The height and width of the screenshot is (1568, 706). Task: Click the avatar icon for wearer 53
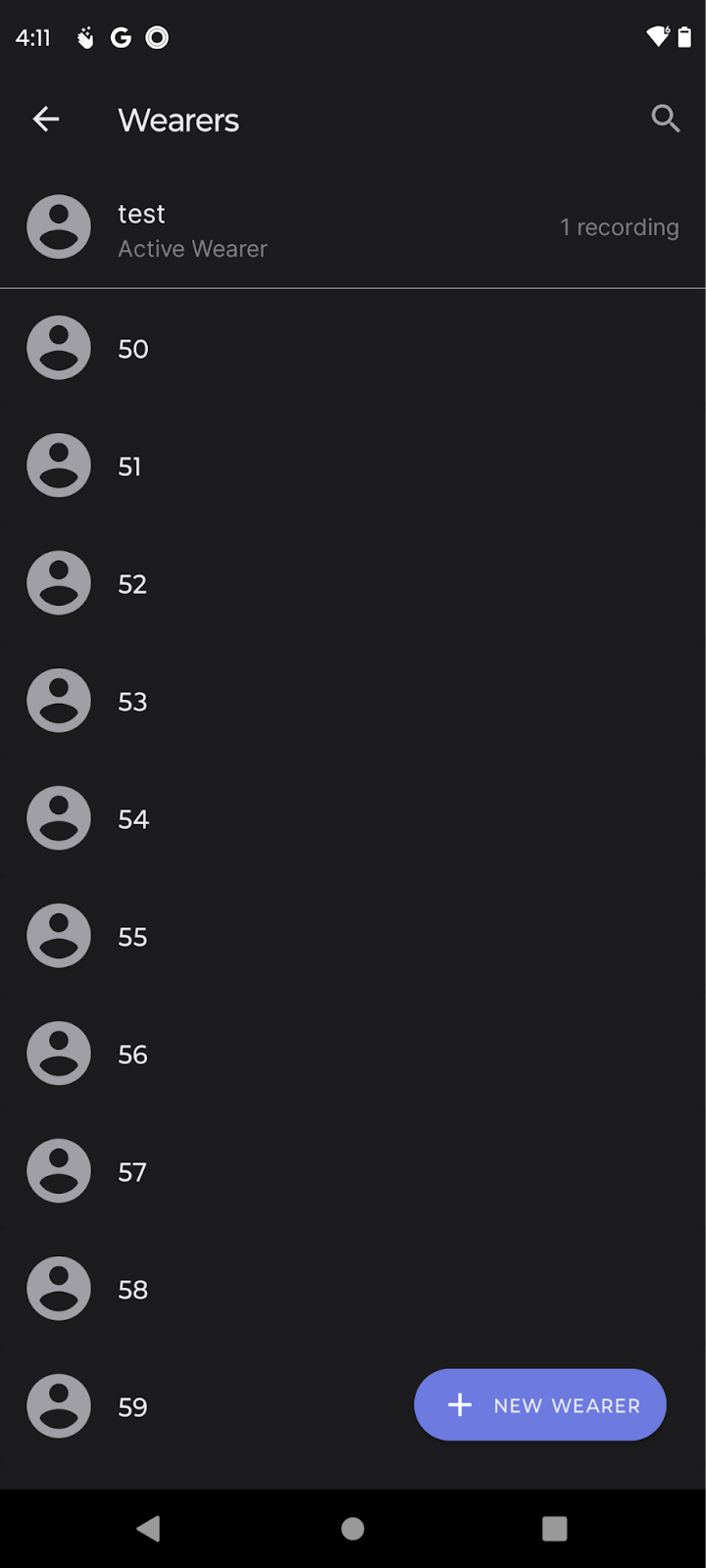coord(59,701)
